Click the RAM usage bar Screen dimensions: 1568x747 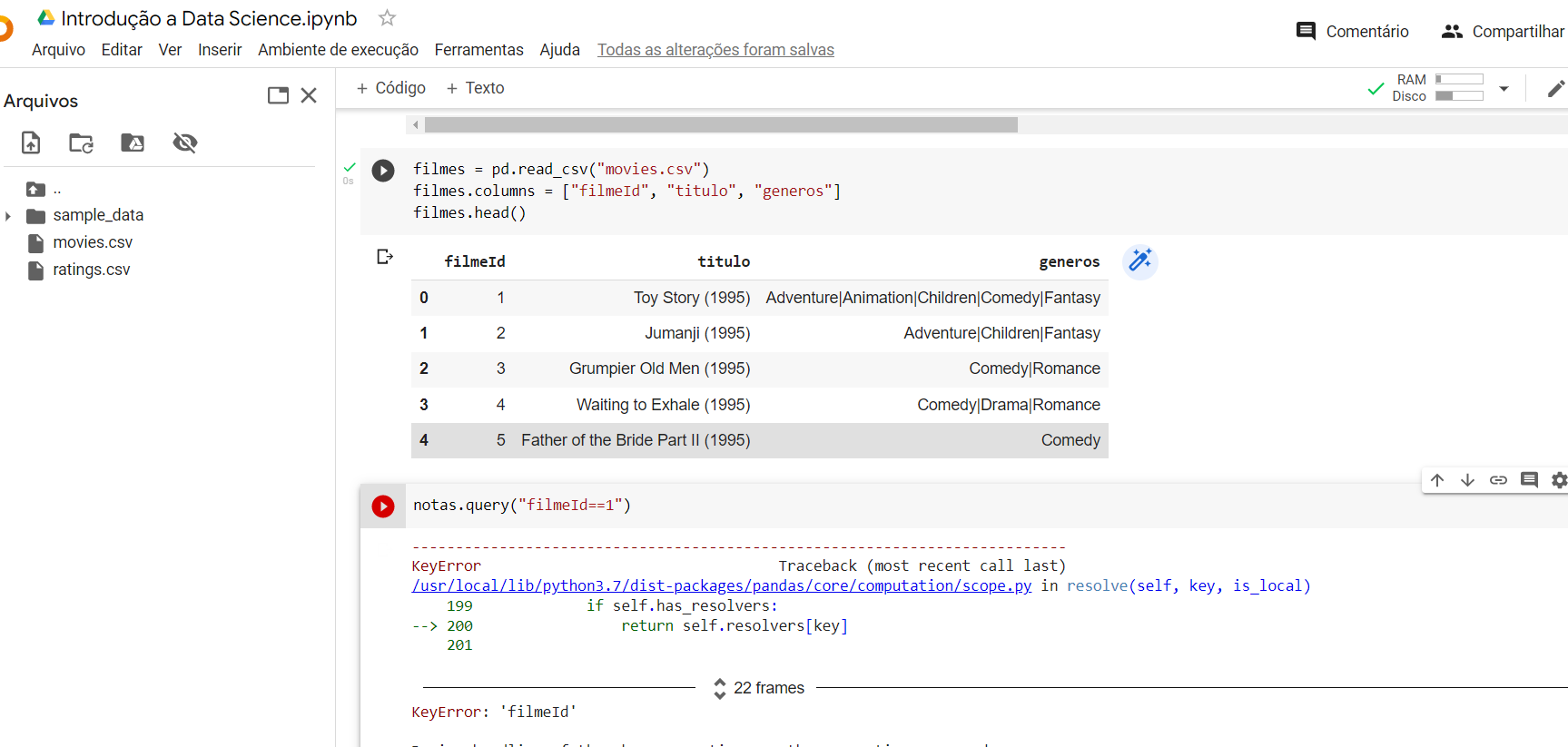[1459, 80]
